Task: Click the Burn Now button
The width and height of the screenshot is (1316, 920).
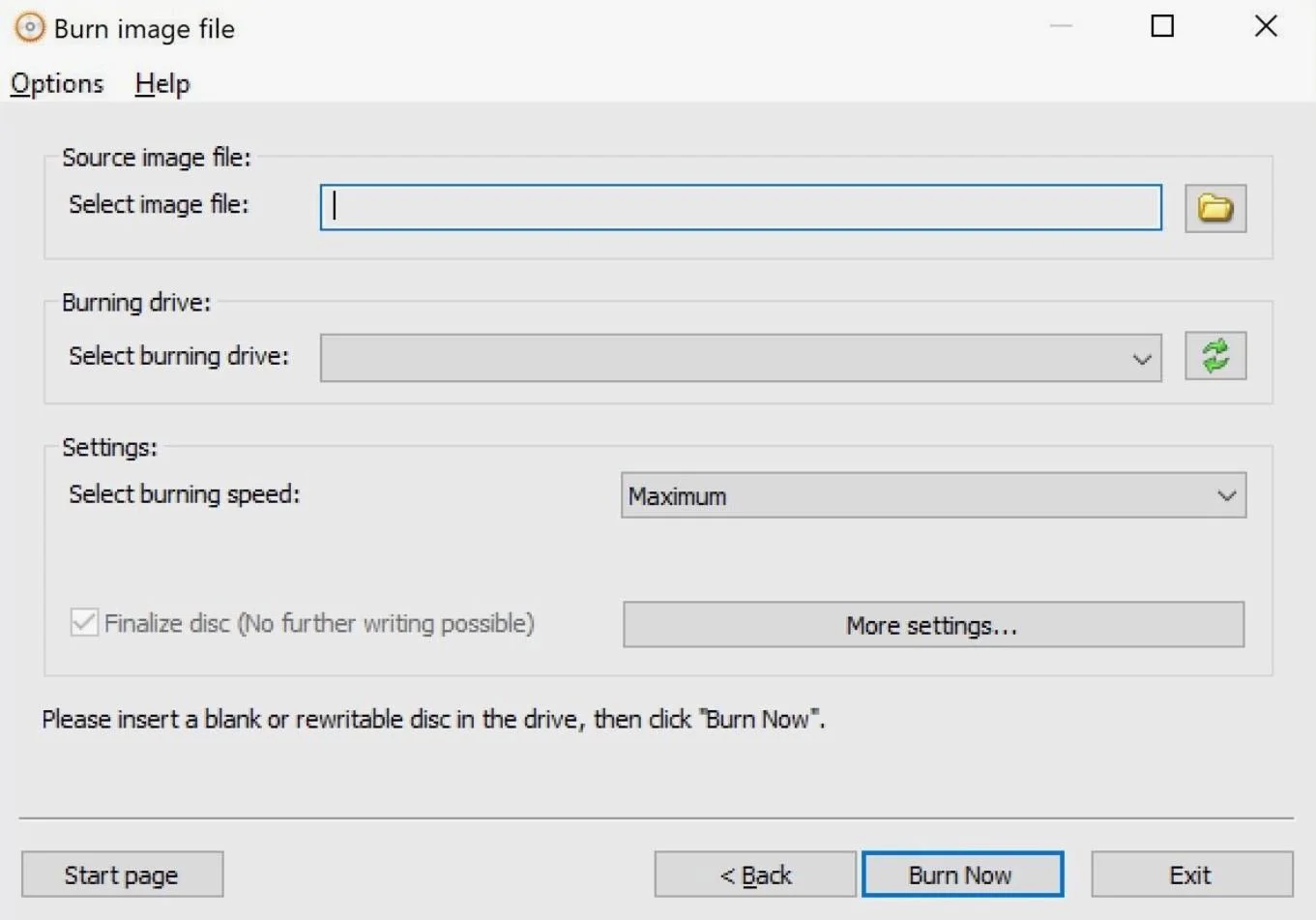Action: (x=962, y=875)
